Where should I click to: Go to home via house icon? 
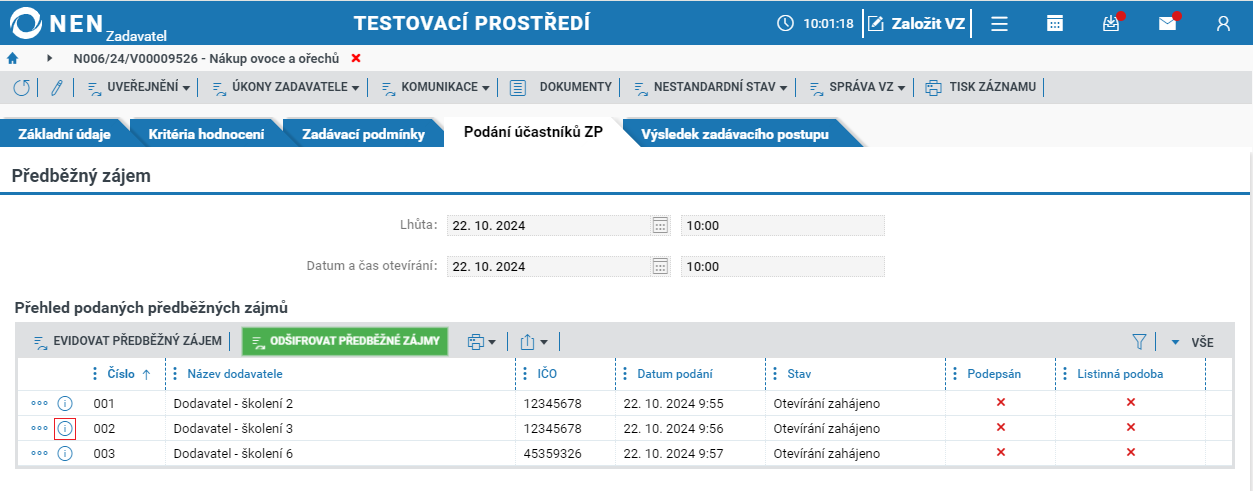tap(13, 58)
